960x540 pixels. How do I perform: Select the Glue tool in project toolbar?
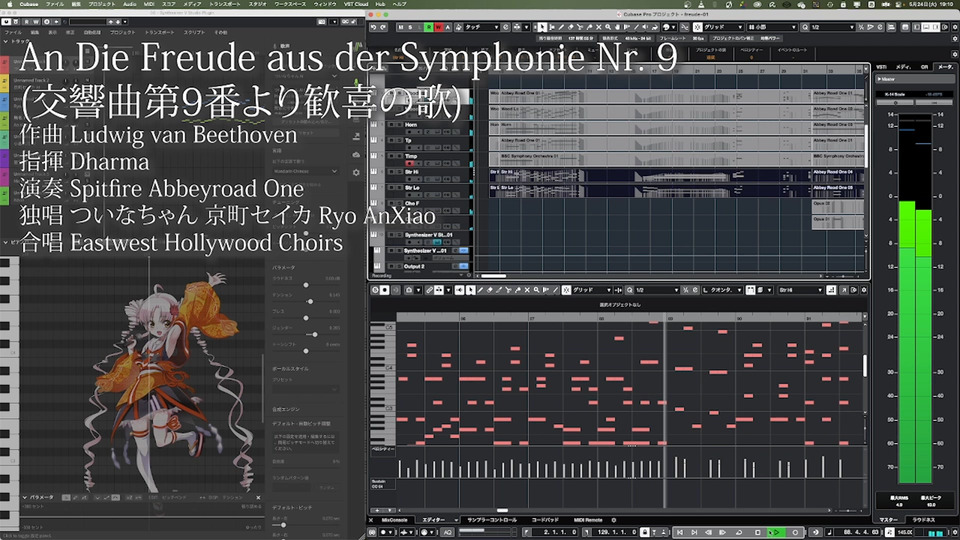(589, 28)
